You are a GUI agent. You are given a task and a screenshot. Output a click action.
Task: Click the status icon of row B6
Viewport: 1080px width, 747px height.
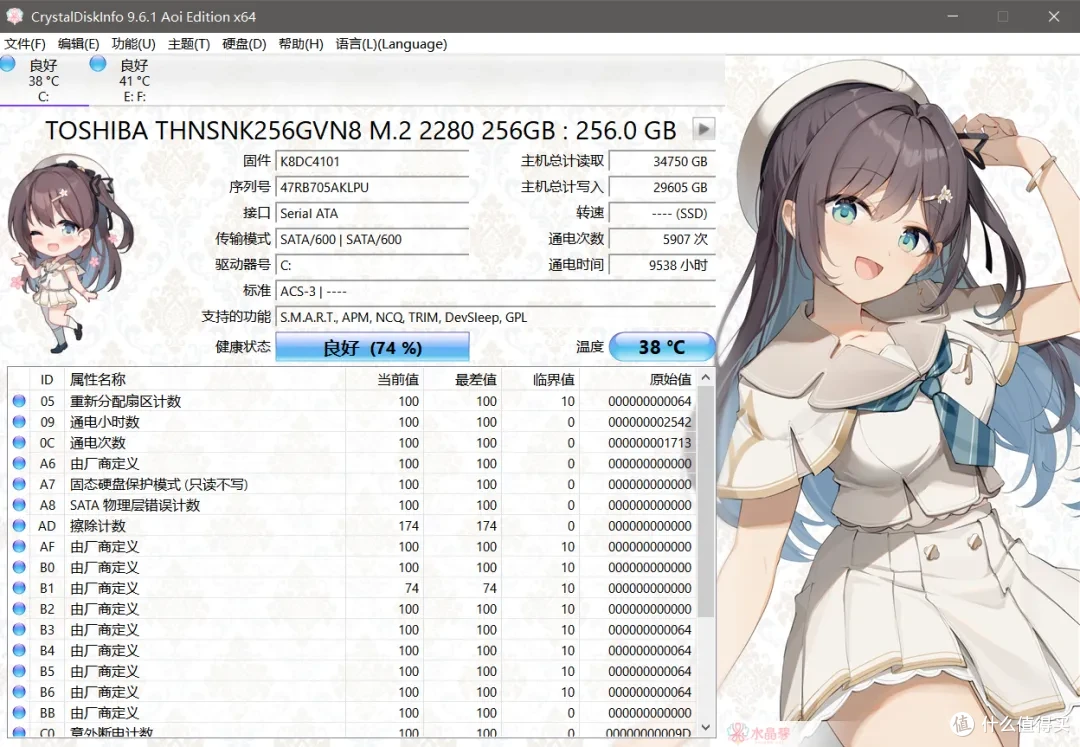(x=19, y=692)
